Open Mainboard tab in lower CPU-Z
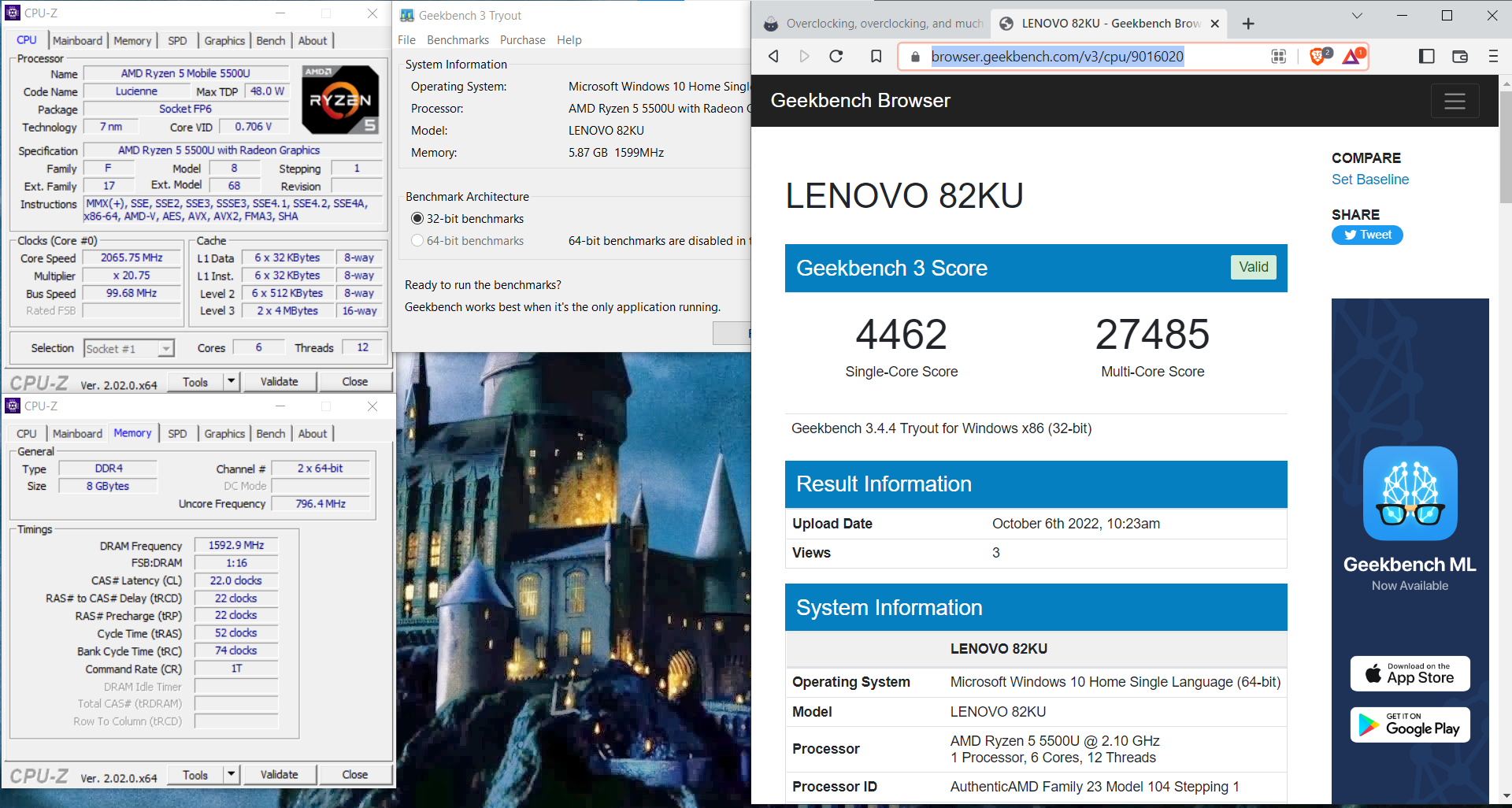1512x808 pixels. [77, 434]
